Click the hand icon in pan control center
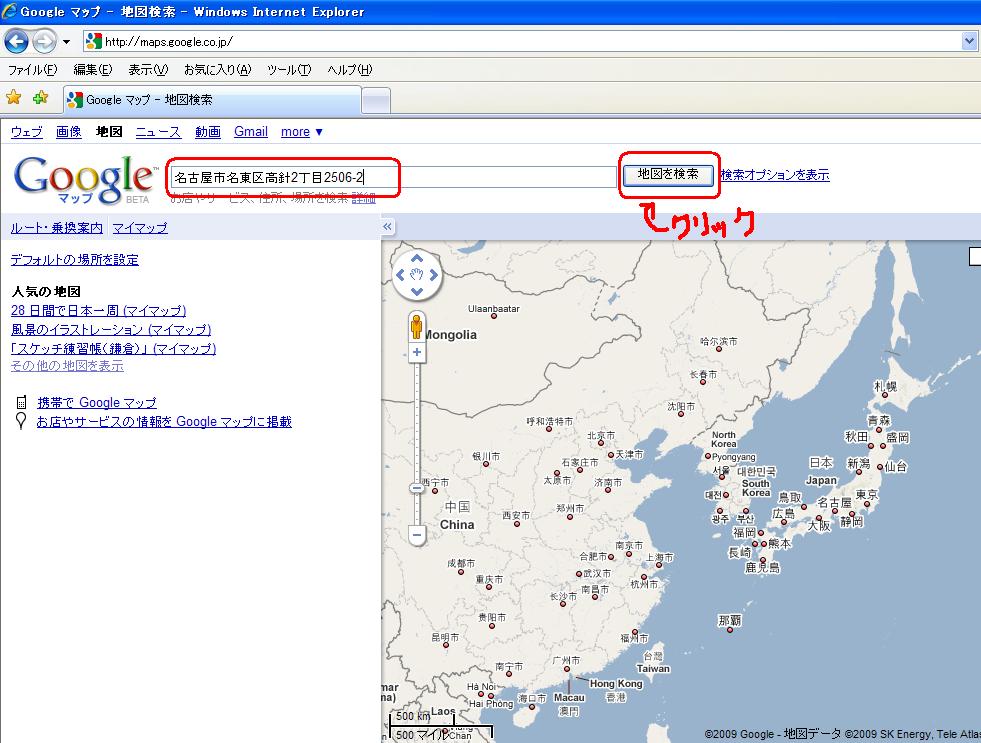 (x=417, y=275)
